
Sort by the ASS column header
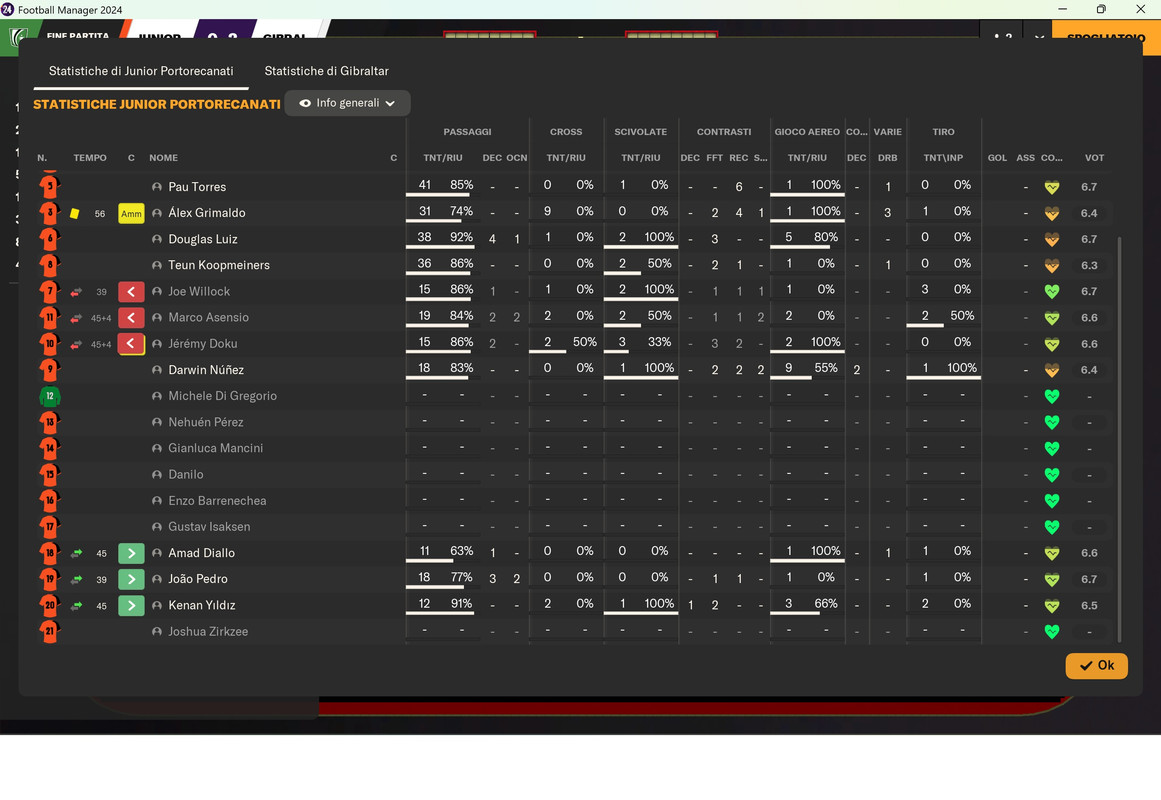pyautogui.click(x=1026, y=158)
